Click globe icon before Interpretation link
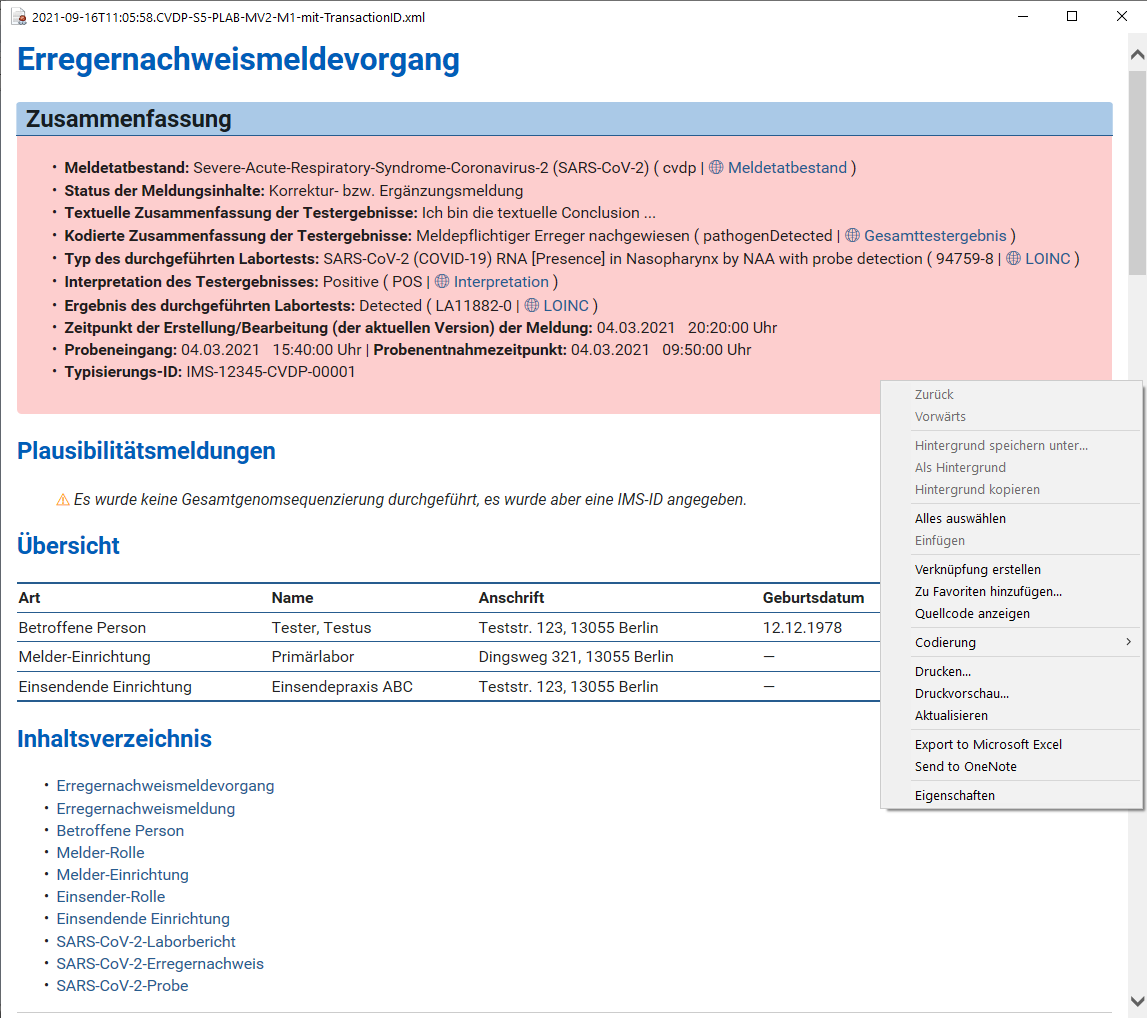 pyautogui.click(x=442, y=282)
